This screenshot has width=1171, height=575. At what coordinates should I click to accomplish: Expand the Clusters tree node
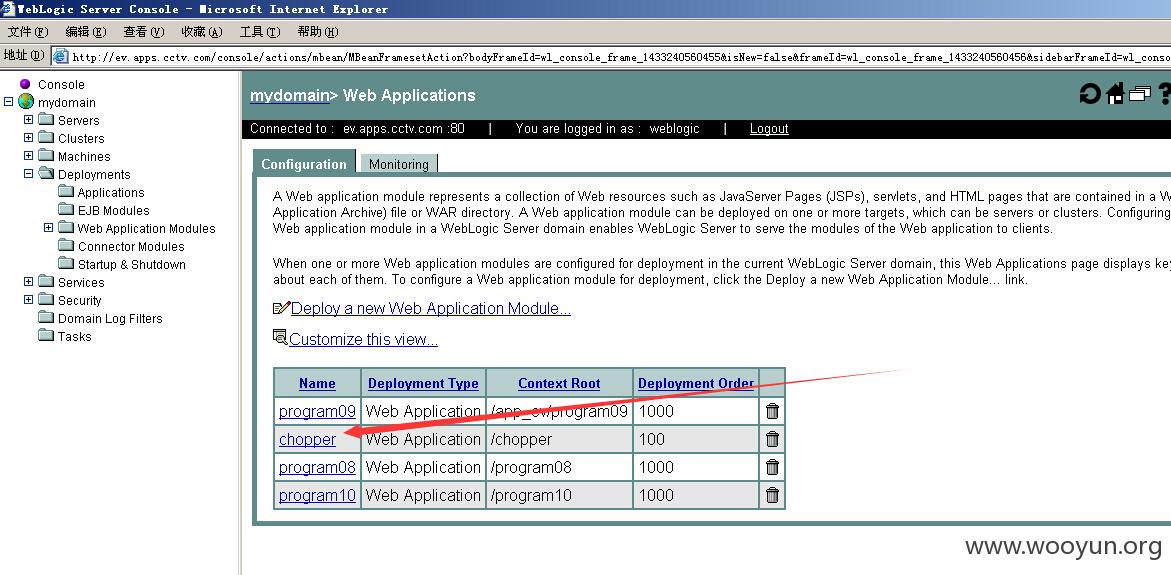(28, 137)
